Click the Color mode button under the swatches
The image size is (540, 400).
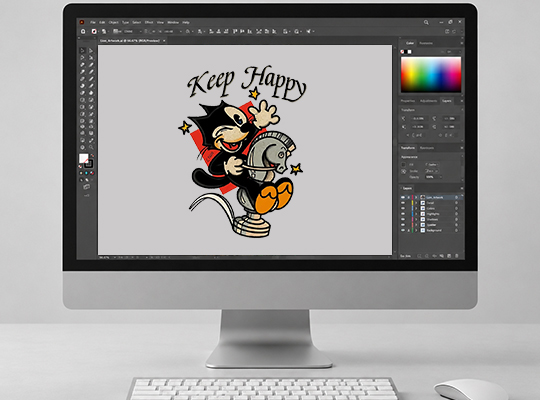click(81, 173)
